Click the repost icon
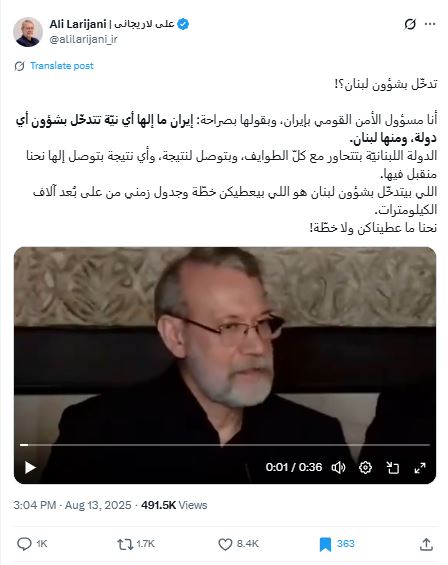Viewport: 448px width, 565px height. [125, 544]
